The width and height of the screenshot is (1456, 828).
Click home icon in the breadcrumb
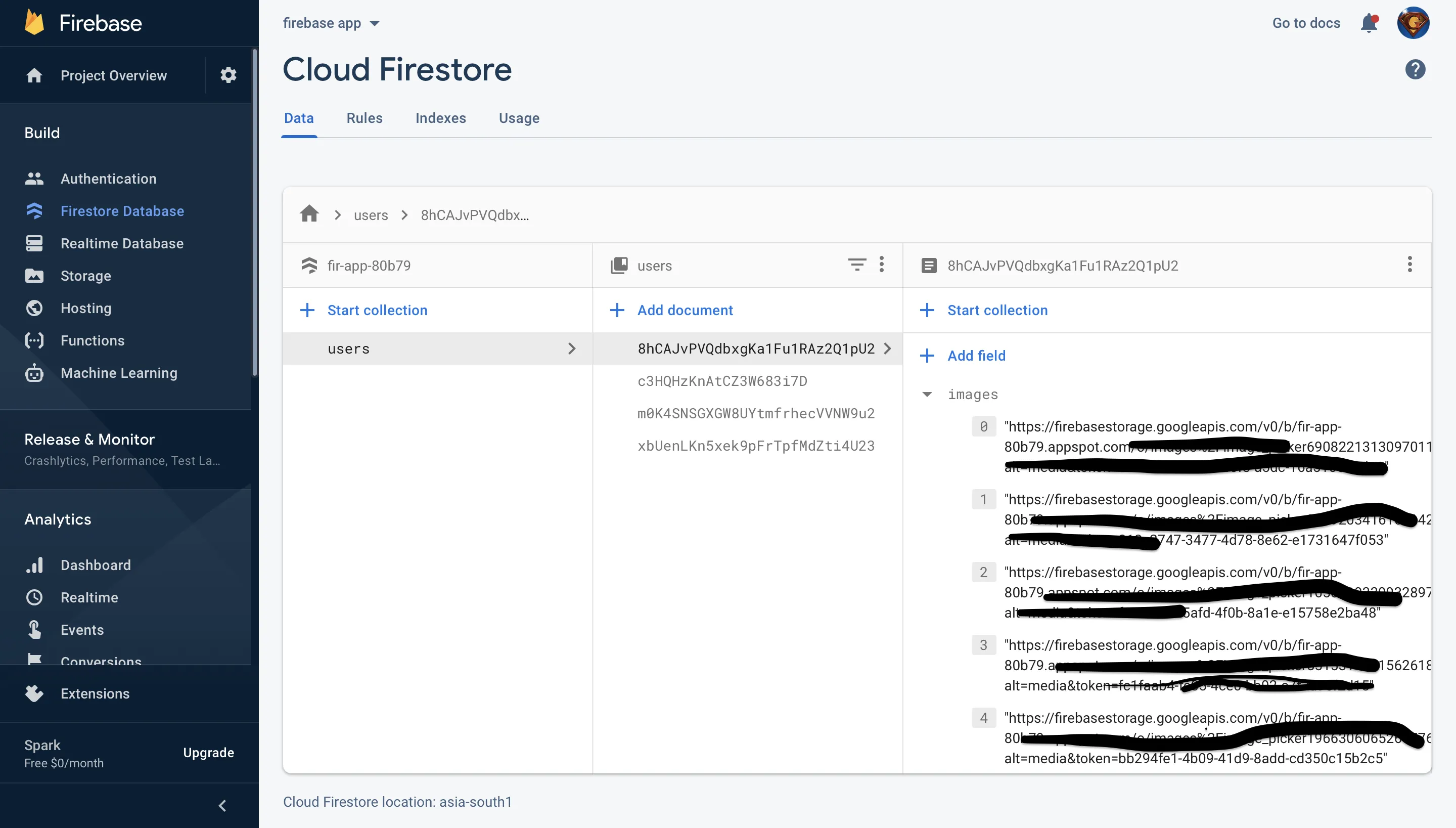[x=309, y=214]
